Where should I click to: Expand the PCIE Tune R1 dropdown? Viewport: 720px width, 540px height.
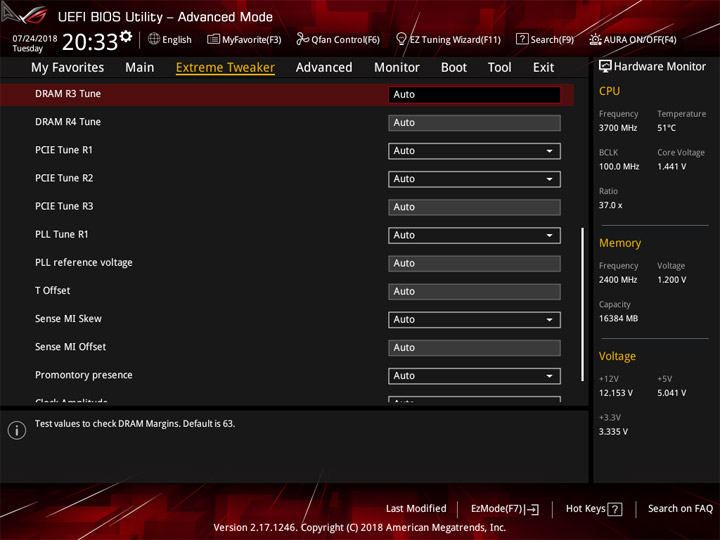pos(474,151)
